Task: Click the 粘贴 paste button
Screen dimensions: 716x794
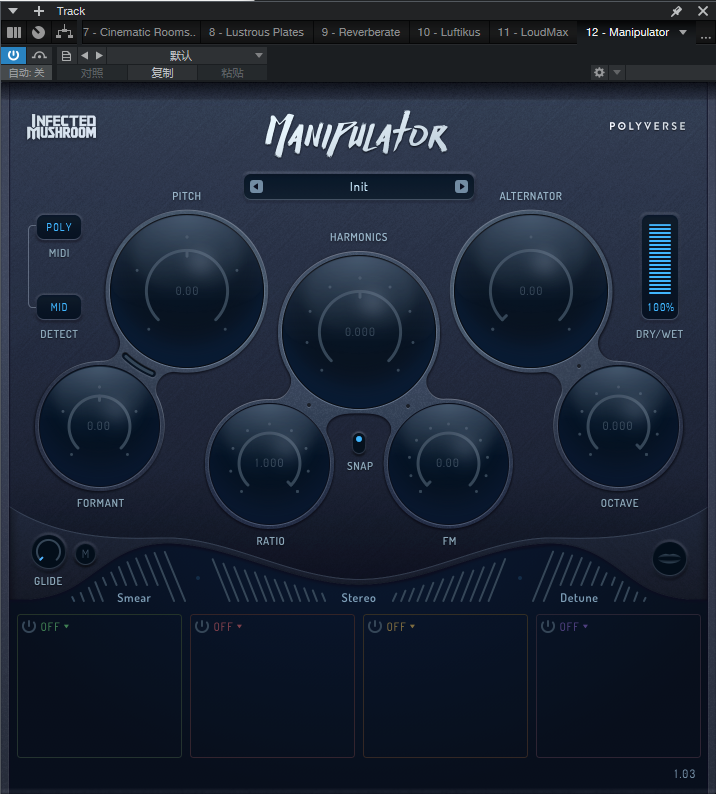Action: (232, 73)
